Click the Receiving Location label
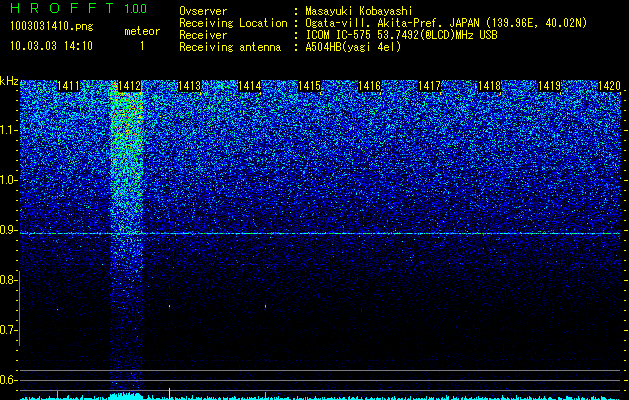629x400 pixels. pos(233,23)
